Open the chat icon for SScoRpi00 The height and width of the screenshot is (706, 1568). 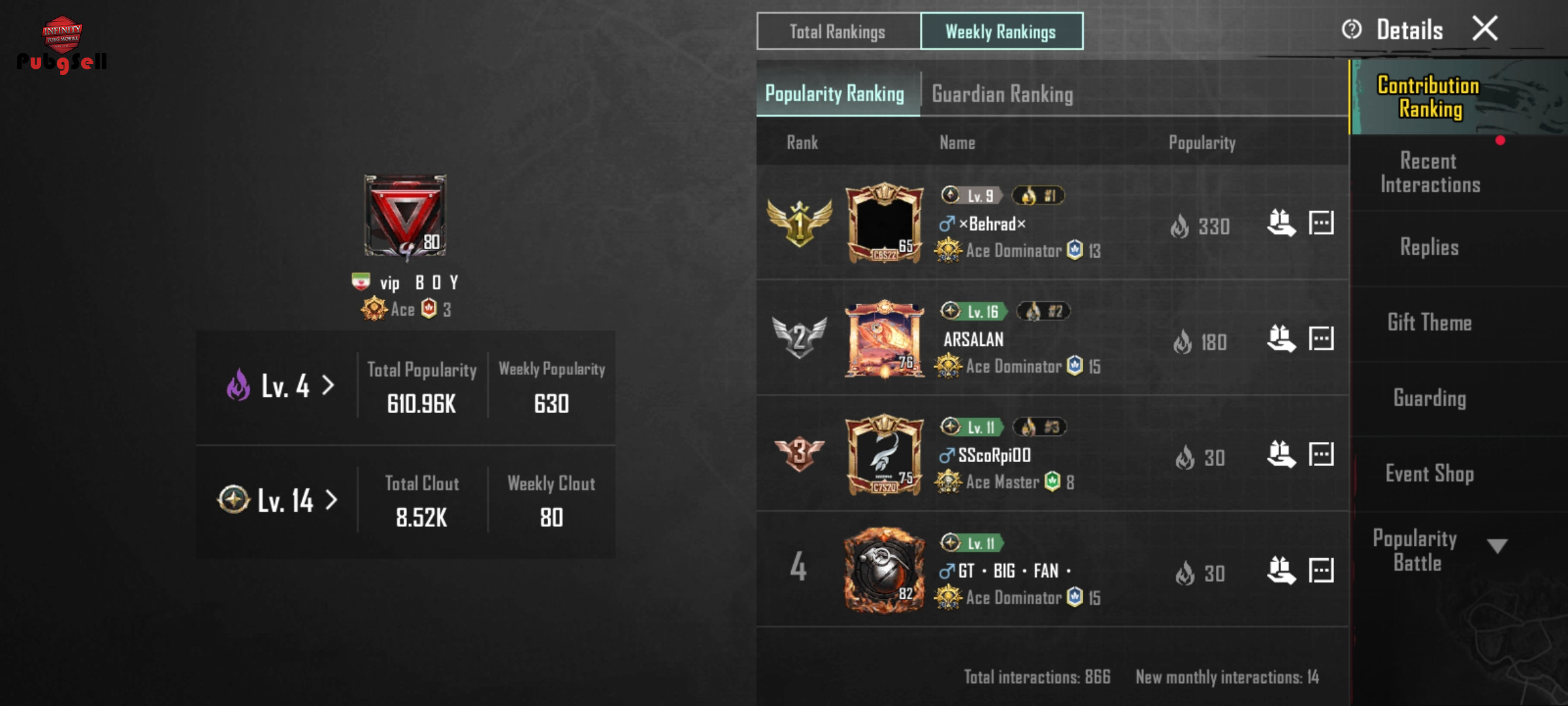coord(1321,454)
